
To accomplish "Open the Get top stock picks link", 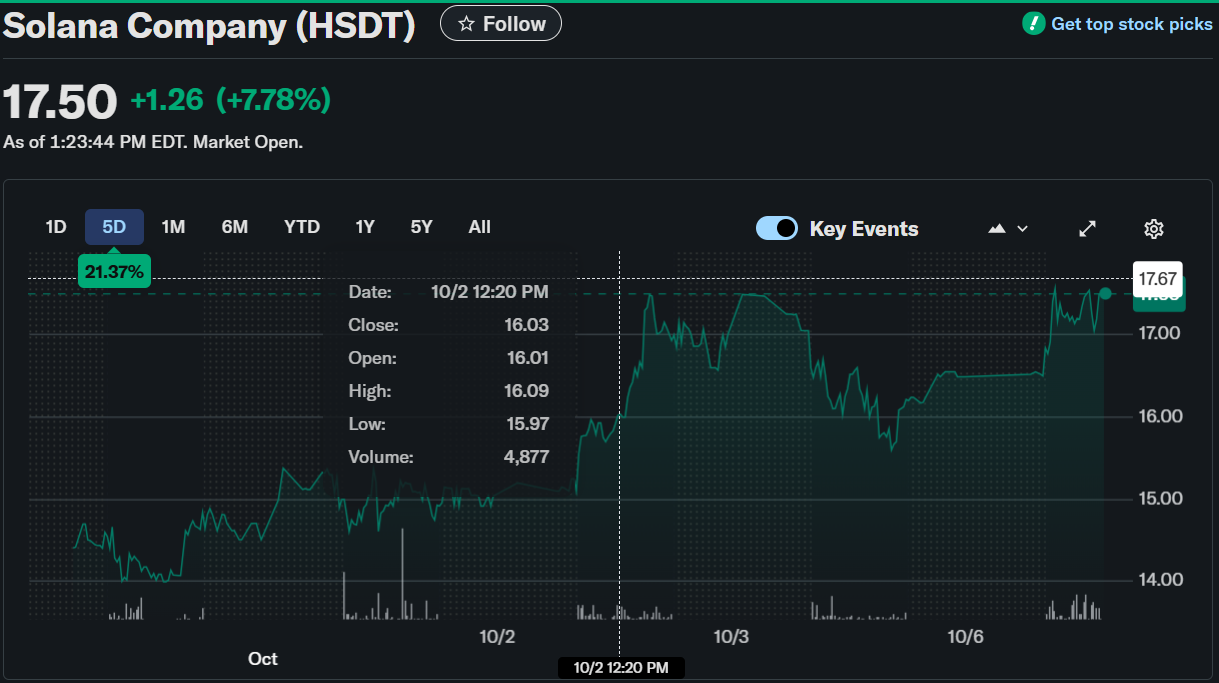I will [x=1131, y=24].
